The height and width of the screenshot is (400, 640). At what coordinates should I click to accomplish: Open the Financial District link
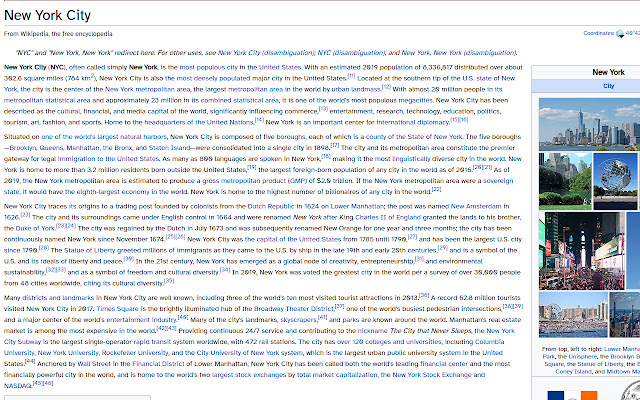158,364
